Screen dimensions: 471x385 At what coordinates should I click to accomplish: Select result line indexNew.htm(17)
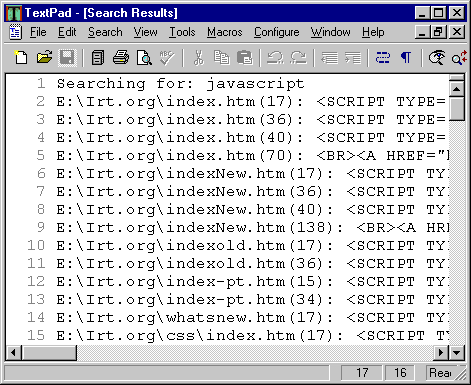click(x=252, y=173)
